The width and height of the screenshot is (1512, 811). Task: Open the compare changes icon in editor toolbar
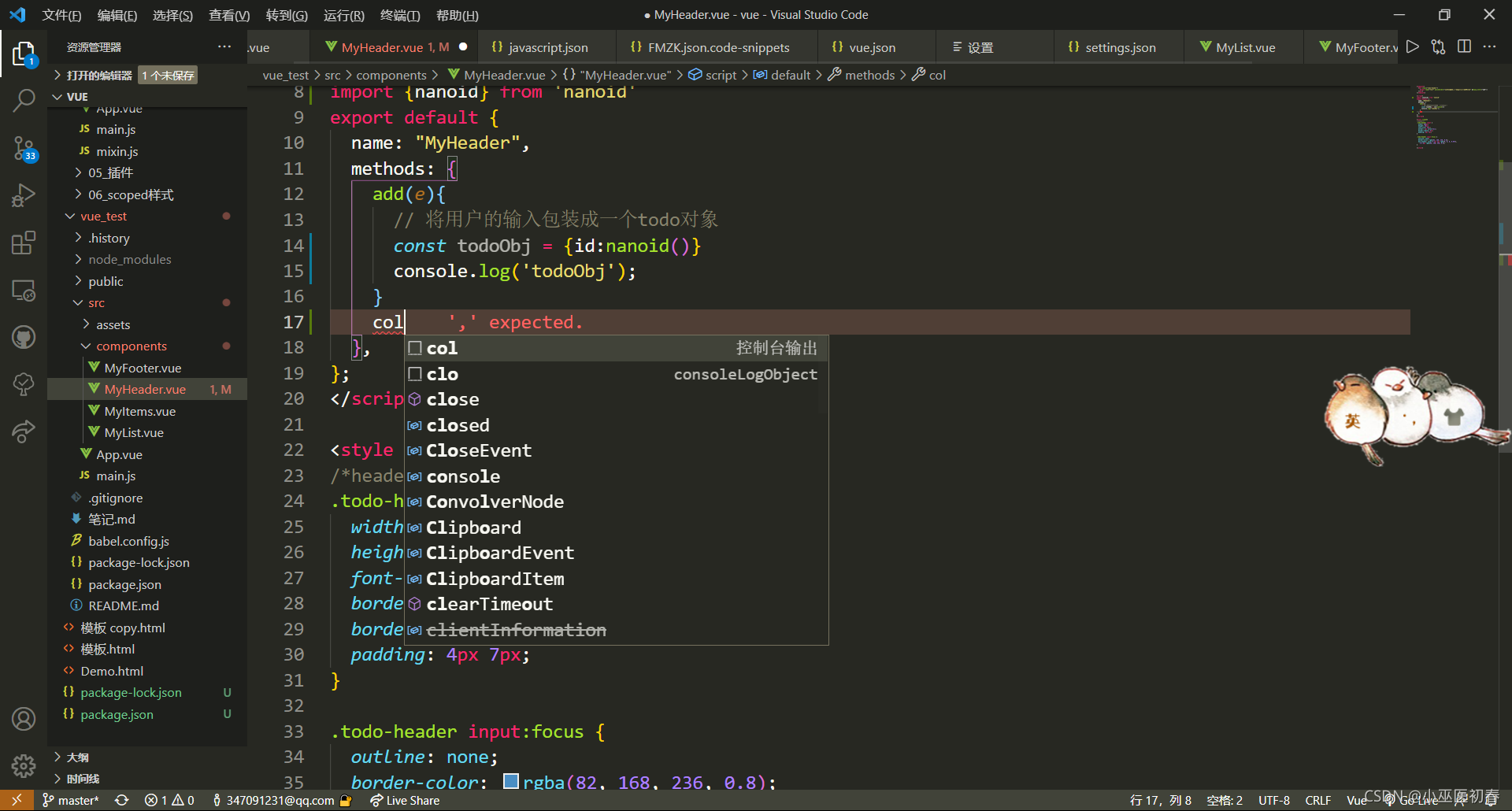point(1438,47)
